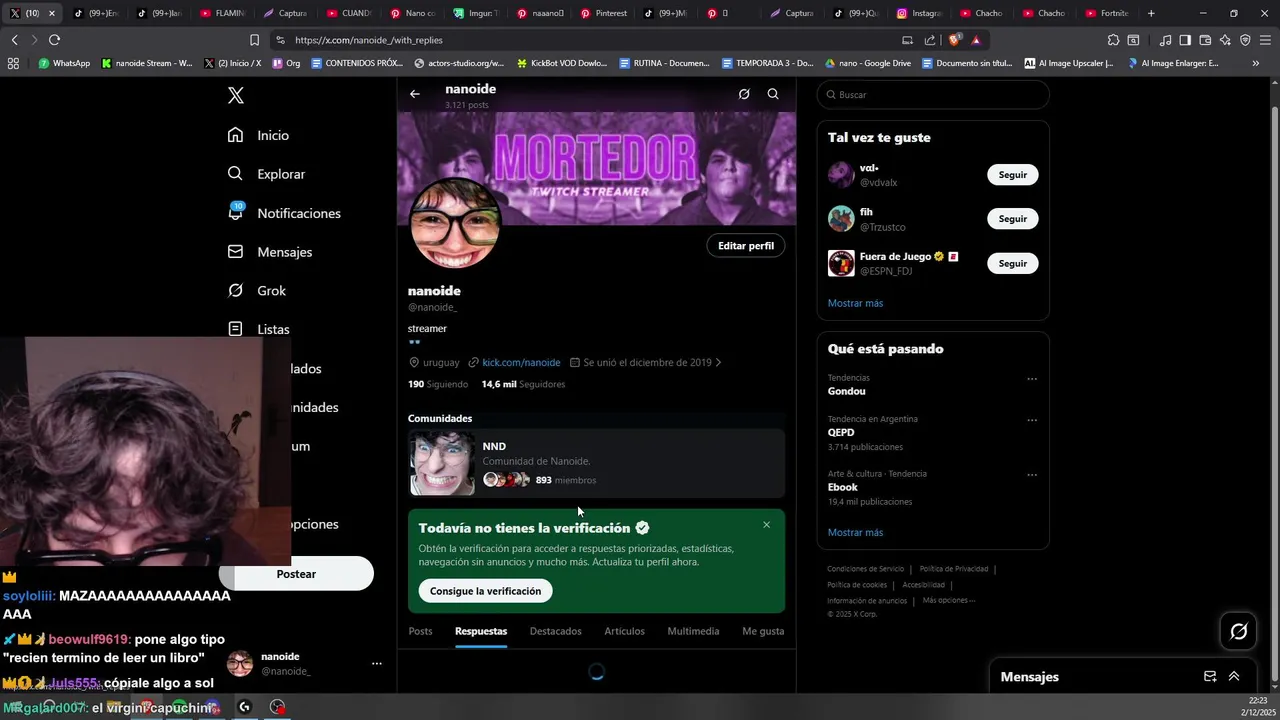Click Consigue la verificación button

[x=485, y=591]
